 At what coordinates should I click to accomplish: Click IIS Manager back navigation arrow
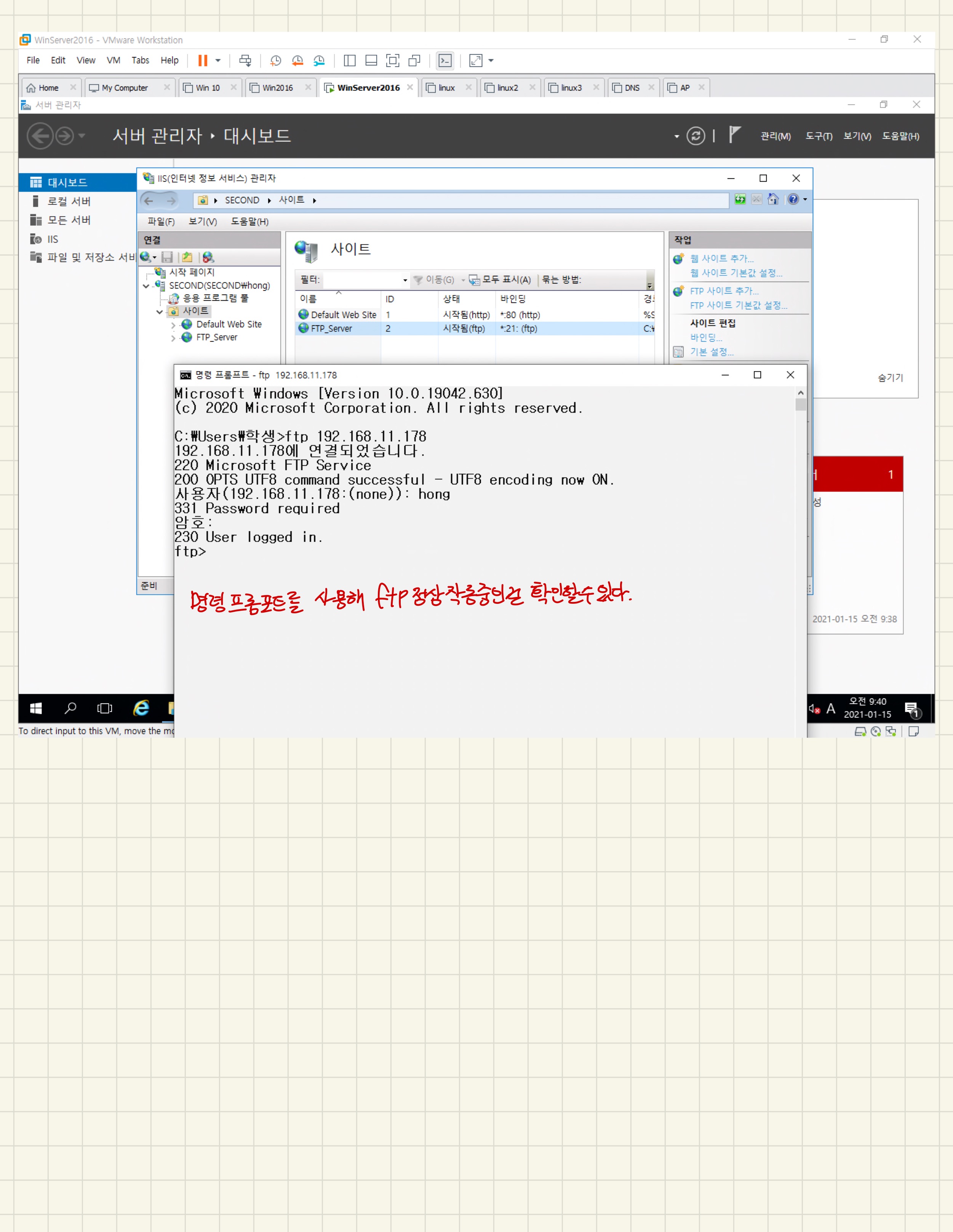click(149, 200)
